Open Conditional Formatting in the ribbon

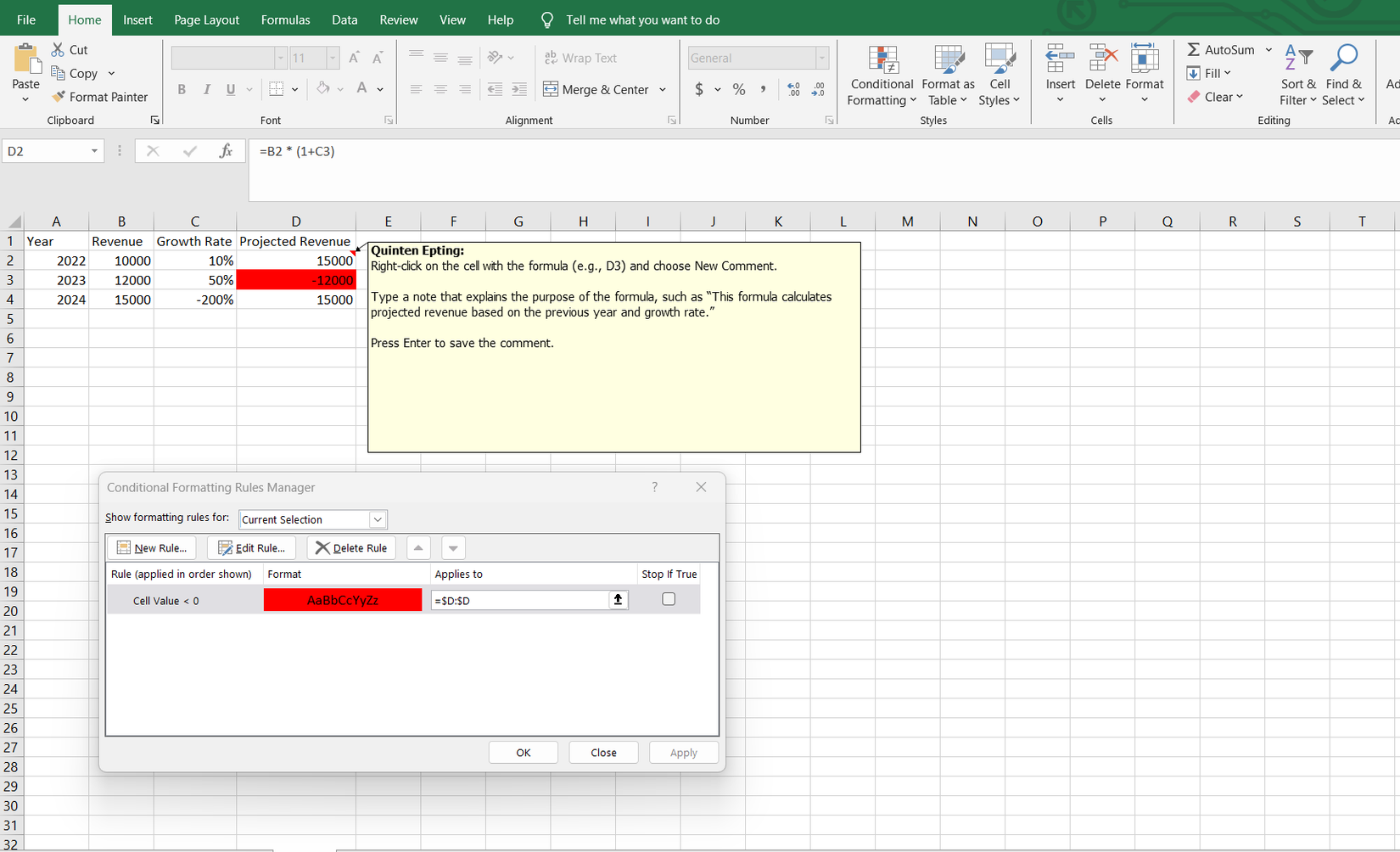click(x=882, y=76)
